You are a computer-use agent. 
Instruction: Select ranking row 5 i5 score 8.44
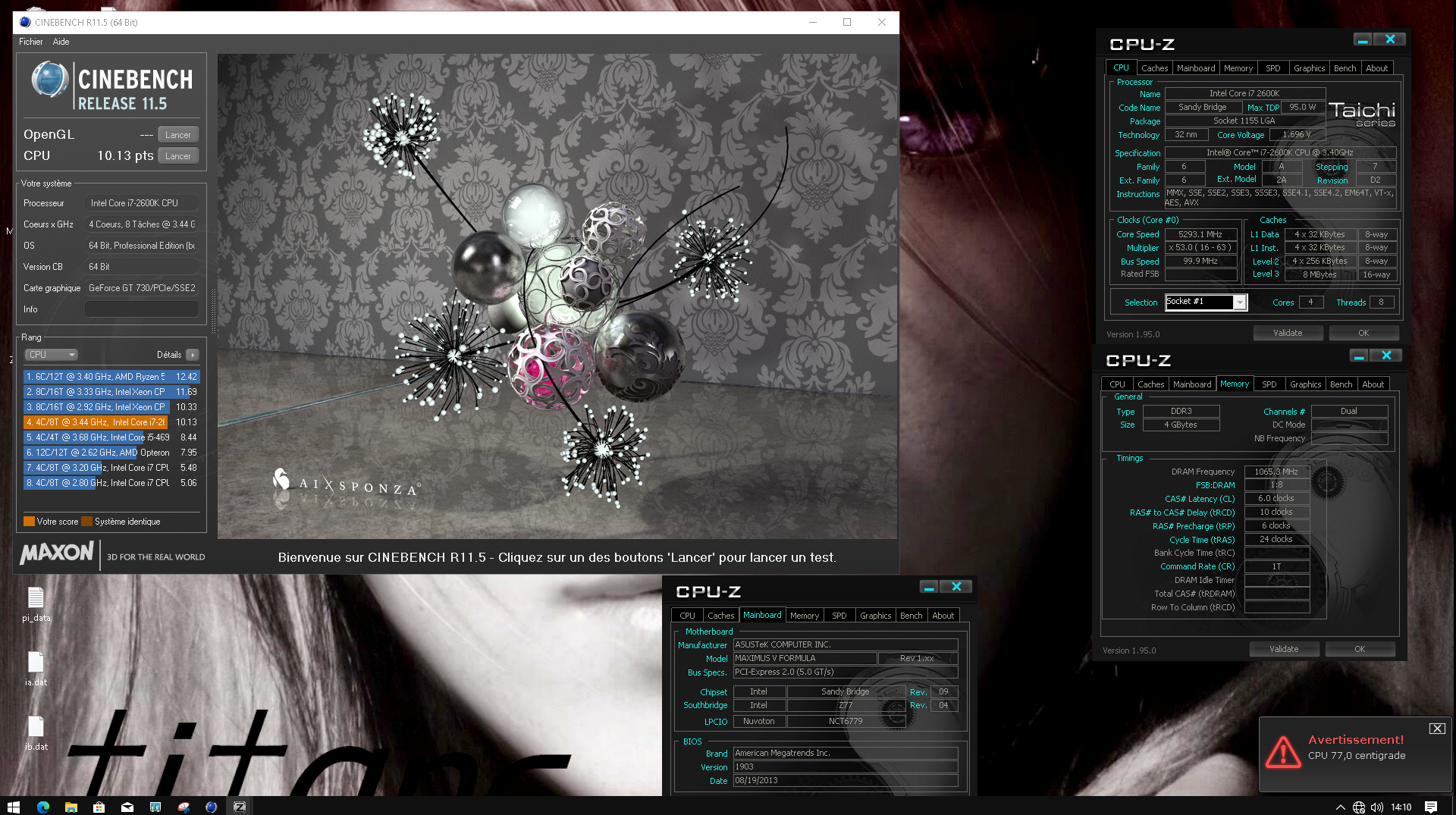[111, 437]
